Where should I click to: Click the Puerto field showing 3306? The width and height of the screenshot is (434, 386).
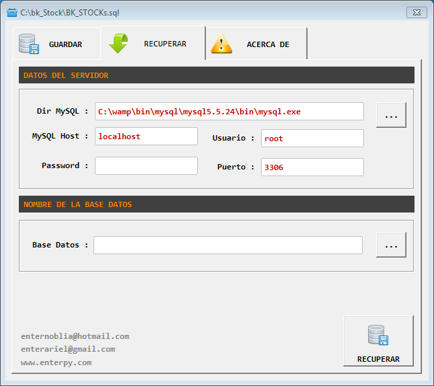312,167
